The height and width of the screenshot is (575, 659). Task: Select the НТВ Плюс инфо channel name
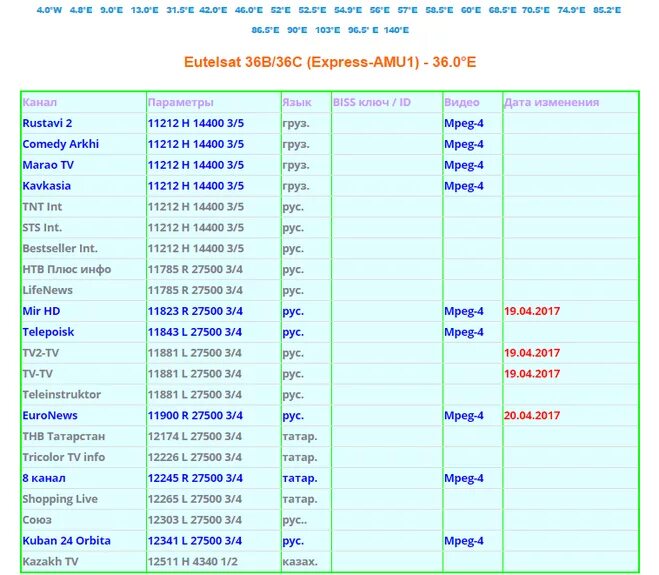coord(67,269)
